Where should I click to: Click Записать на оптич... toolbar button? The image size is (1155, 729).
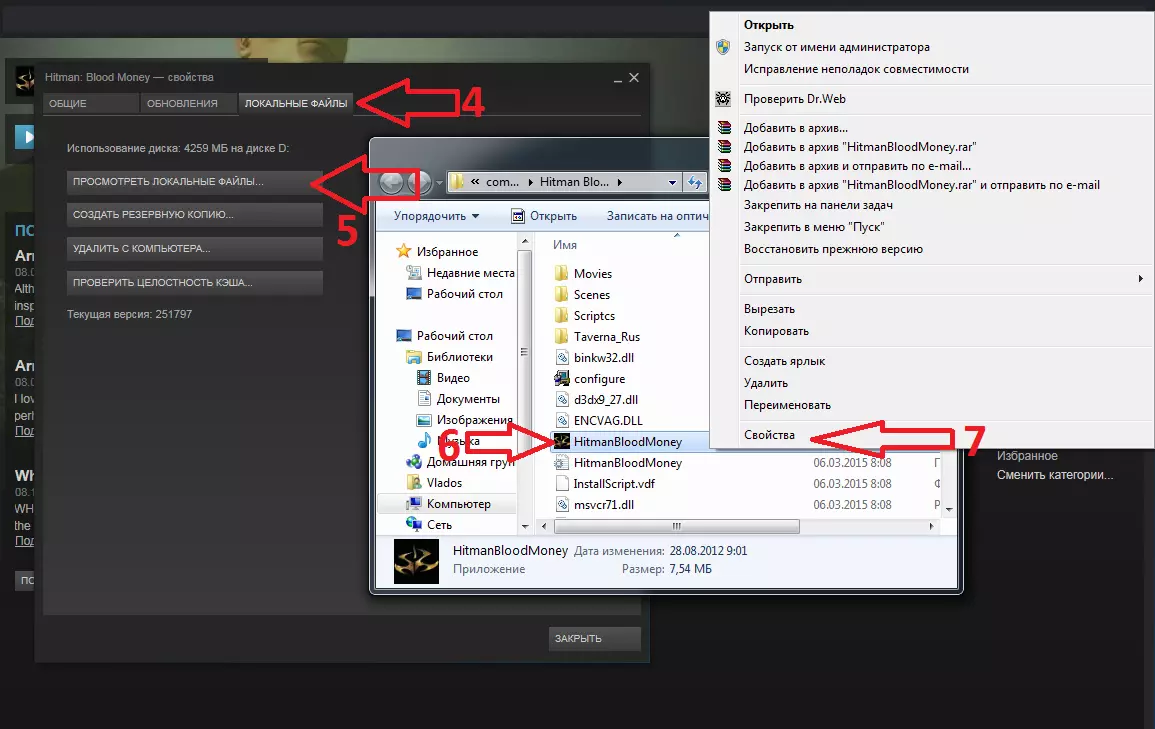point(657,216)
